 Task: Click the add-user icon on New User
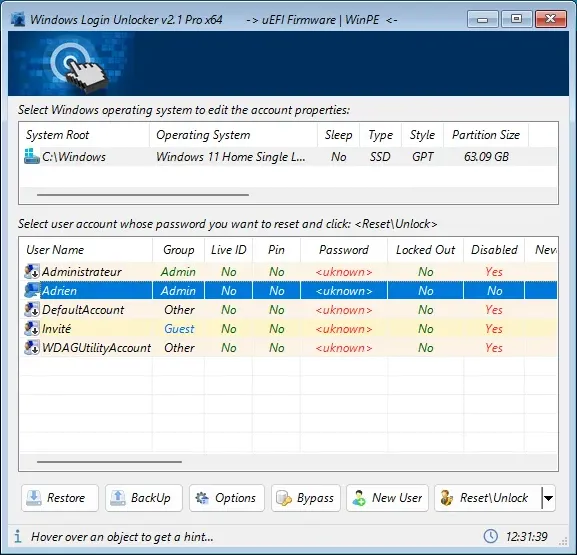[359, 498]
